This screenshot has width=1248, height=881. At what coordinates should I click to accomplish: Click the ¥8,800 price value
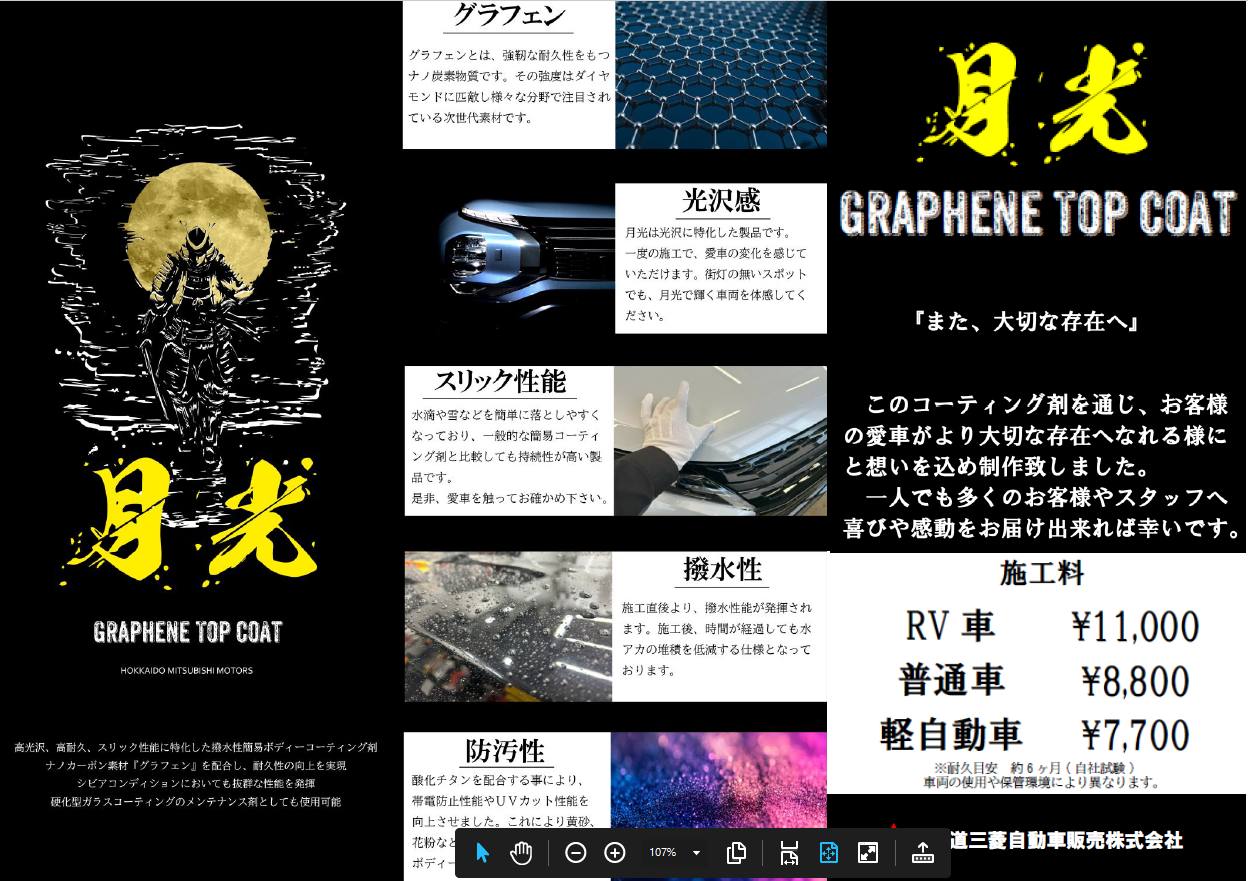[x=1135, y=681]
